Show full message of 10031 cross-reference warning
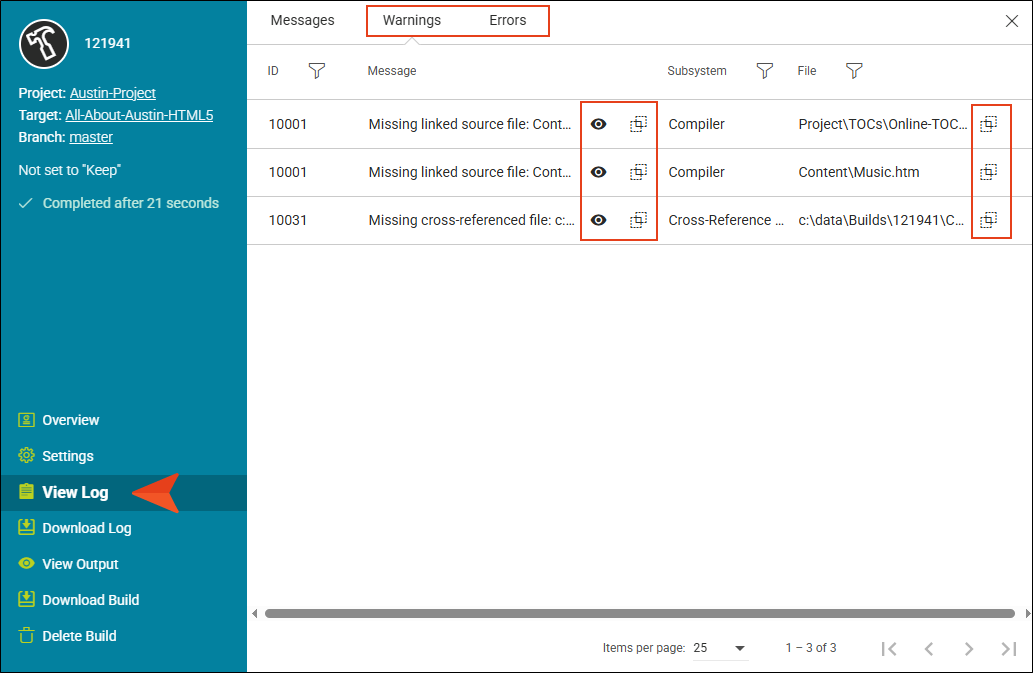The height and width of the screenshot is (673, 1033). (599, 220)
